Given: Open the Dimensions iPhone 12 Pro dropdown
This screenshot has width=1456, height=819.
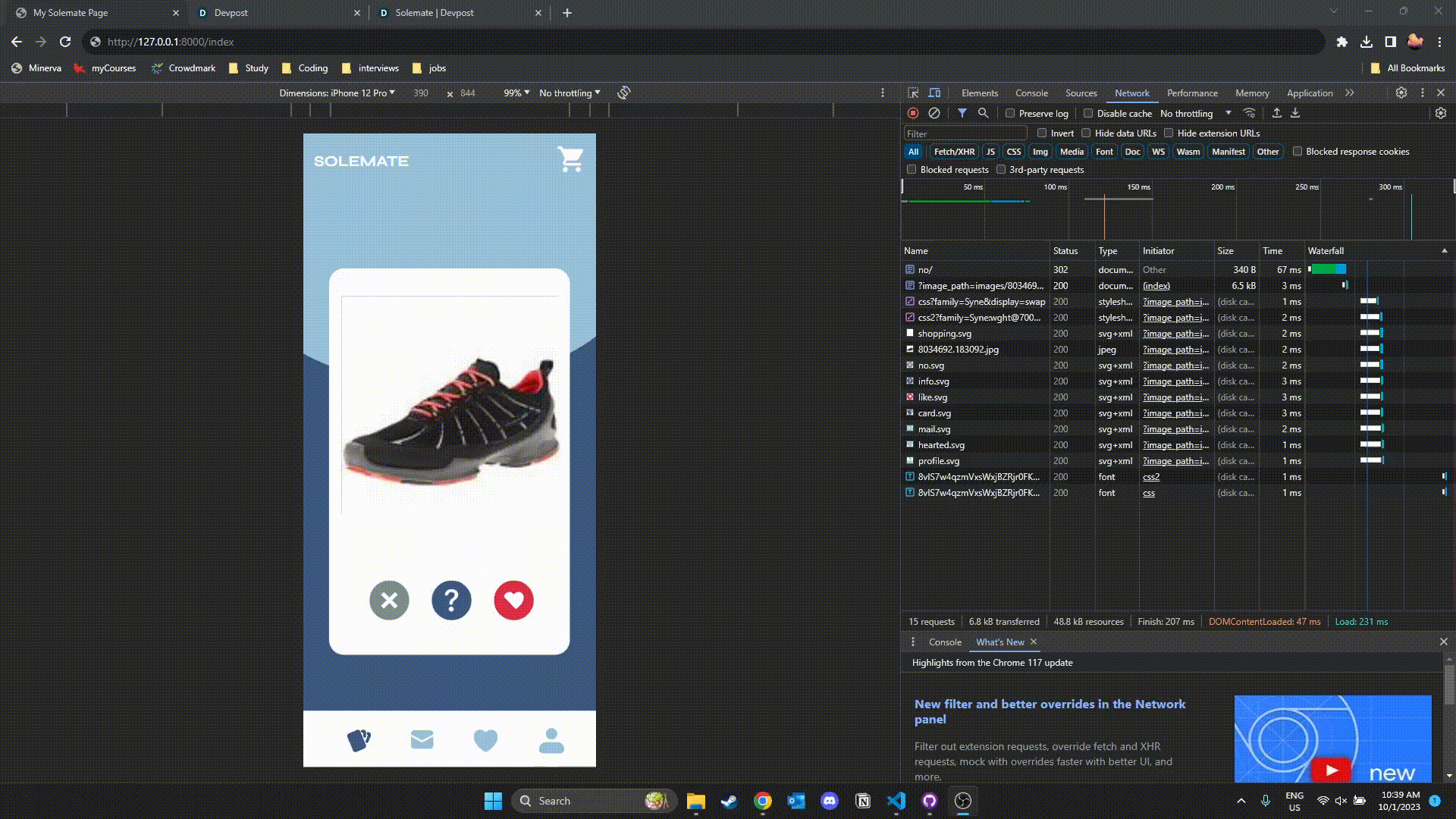Looking at the screenshot, I should 337,93.
